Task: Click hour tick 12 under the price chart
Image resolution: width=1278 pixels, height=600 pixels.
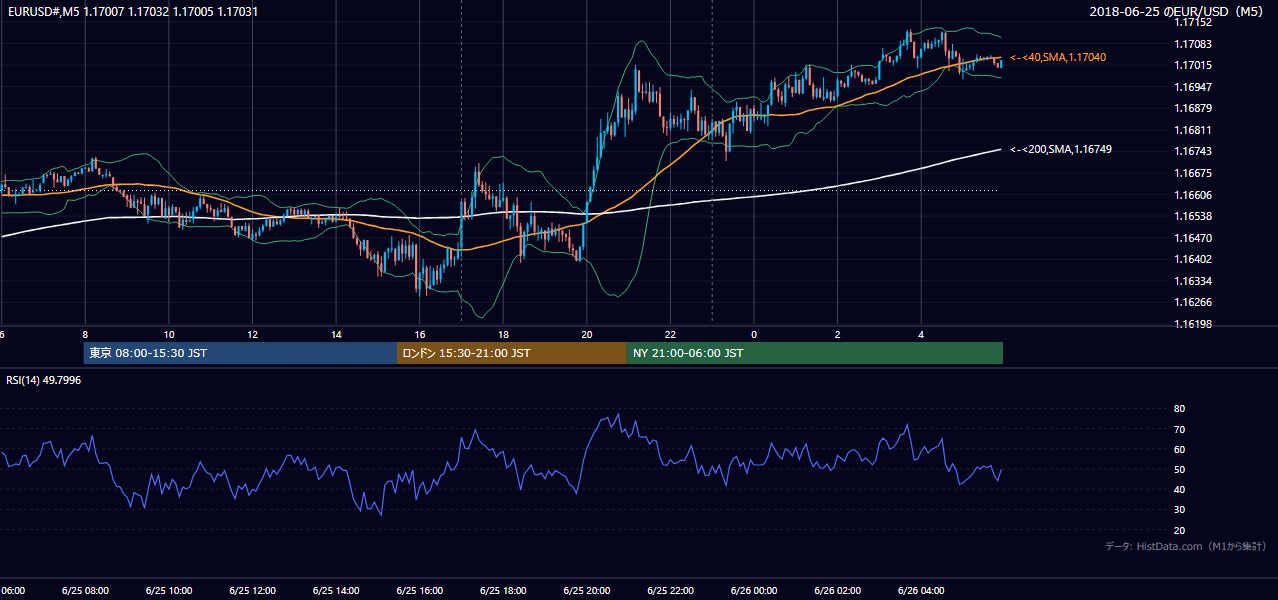Action: coord(253,335)
